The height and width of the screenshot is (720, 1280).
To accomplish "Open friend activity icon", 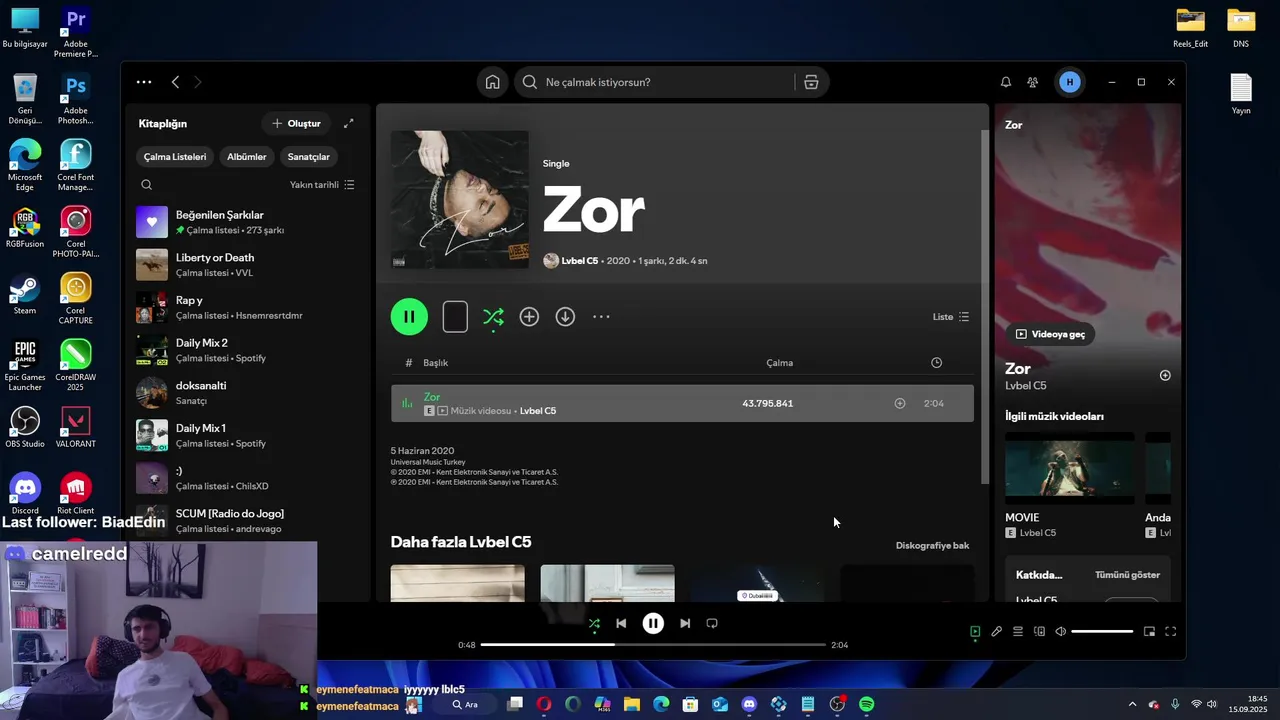I will [1033, 82].
